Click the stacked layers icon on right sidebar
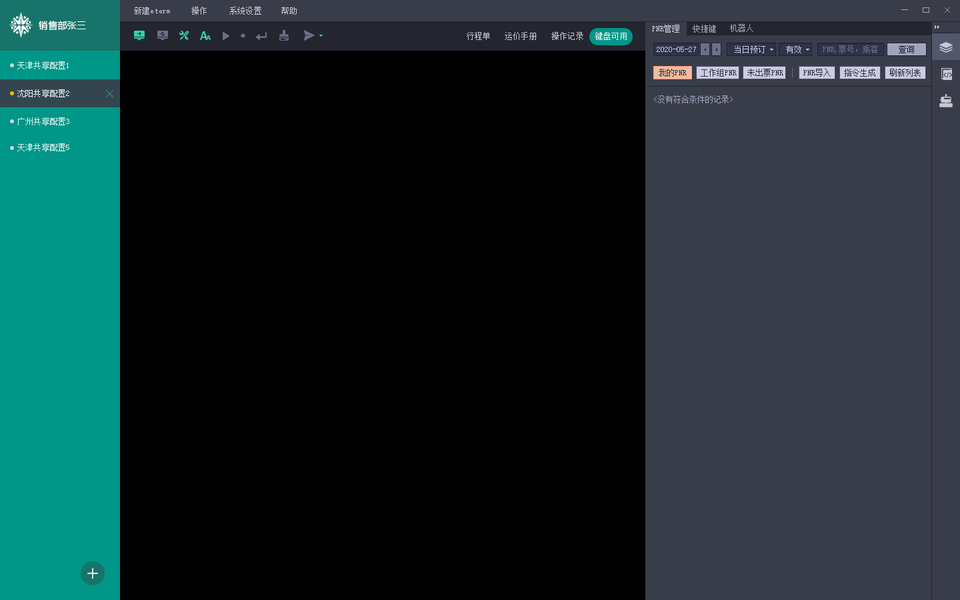Viewport: 960px width, 600px height. (946, 47)
